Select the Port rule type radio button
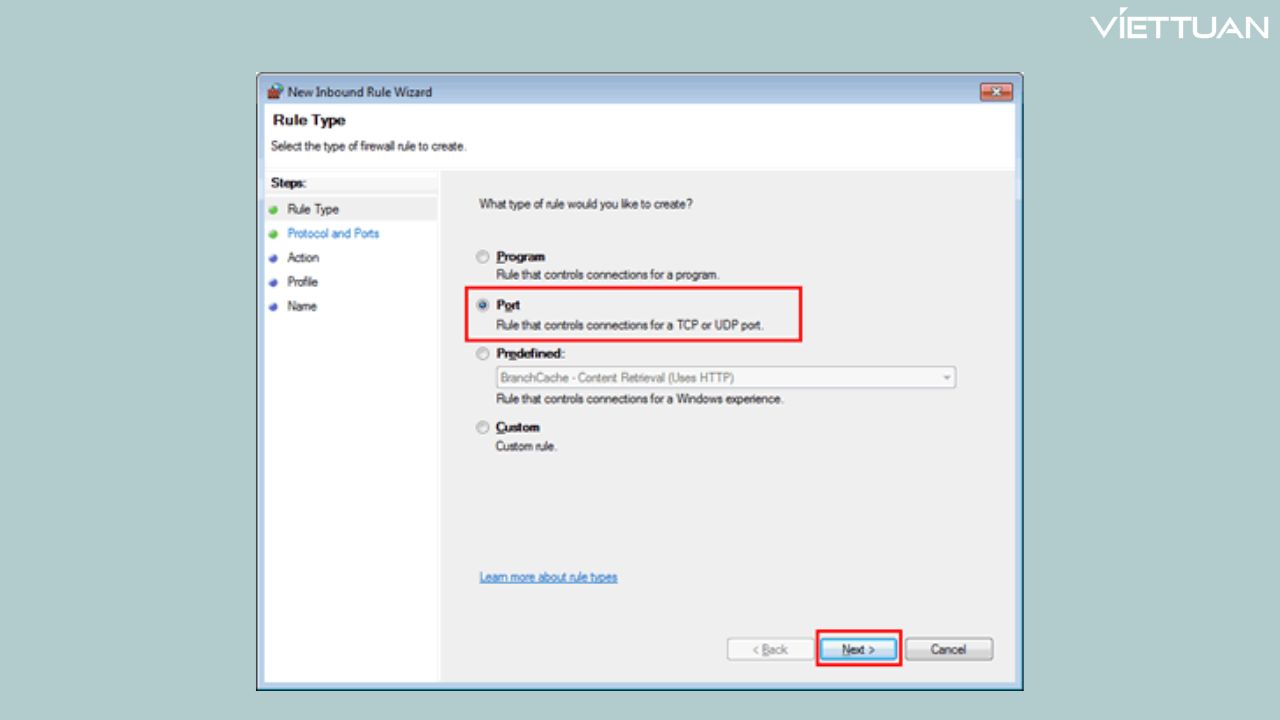The image size is (1280, 720). [x=484, y=305]
